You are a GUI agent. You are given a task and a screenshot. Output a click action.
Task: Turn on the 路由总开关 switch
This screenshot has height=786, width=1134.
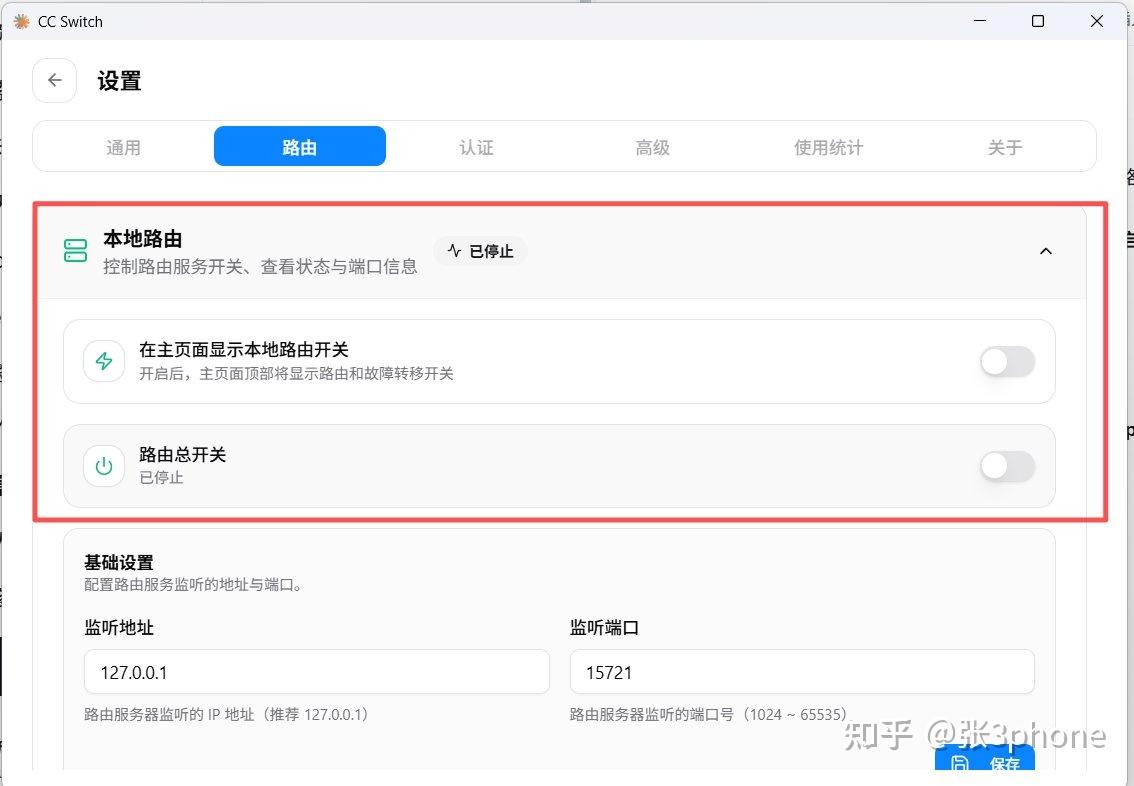pyautogui.click(x=1007, y=466)
